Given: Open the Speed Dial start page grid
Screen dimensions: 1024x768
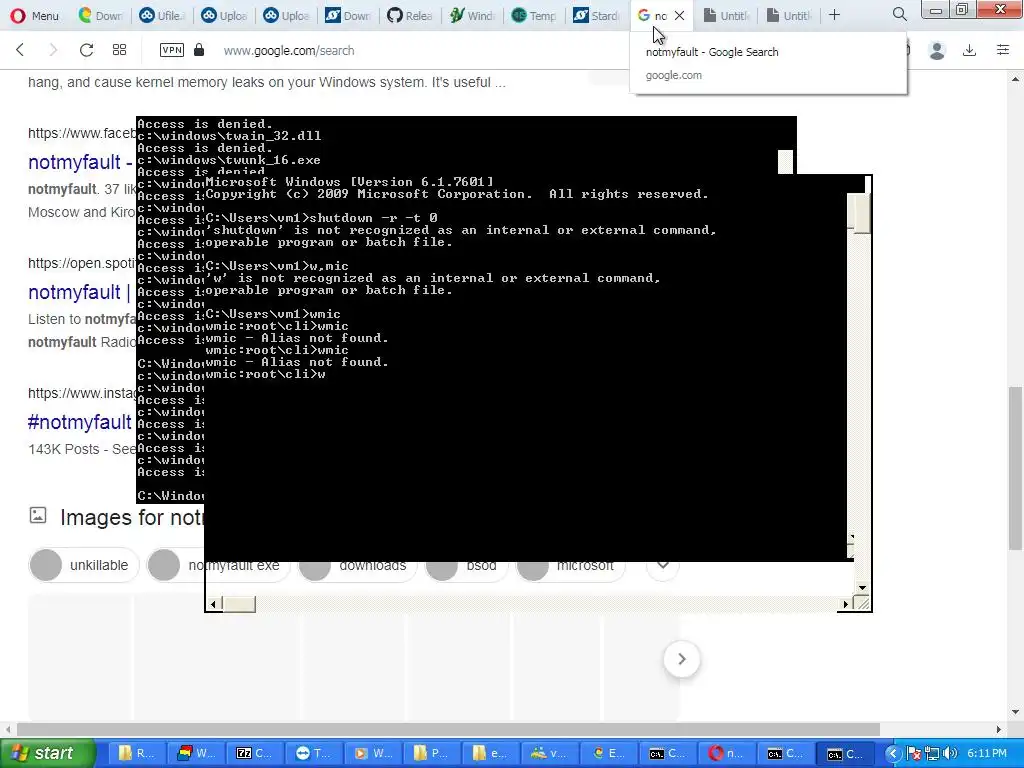Looking at the screenshot, I should click(120, 50).
